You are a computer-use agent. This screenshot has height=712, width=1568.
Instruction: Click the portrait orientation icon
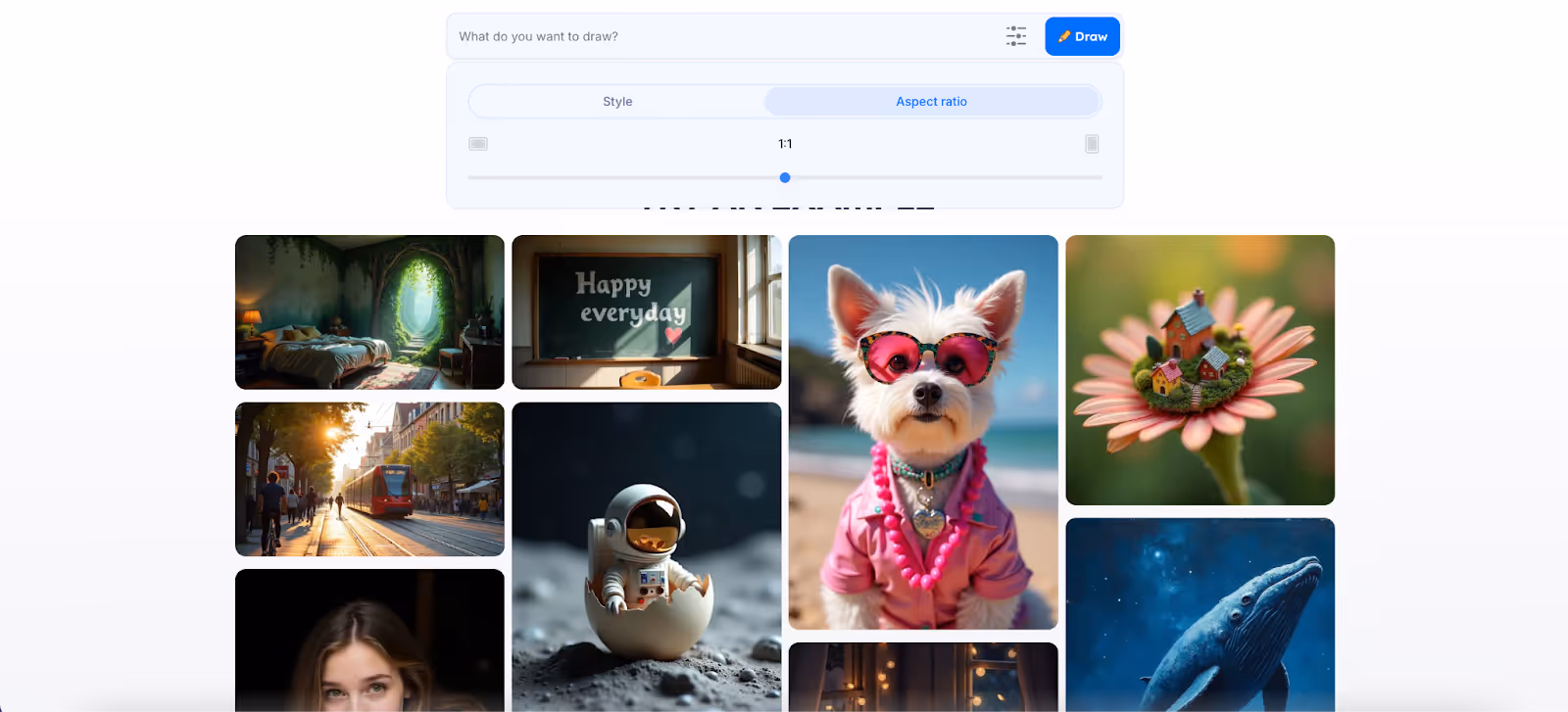[x=1092, y=144]
